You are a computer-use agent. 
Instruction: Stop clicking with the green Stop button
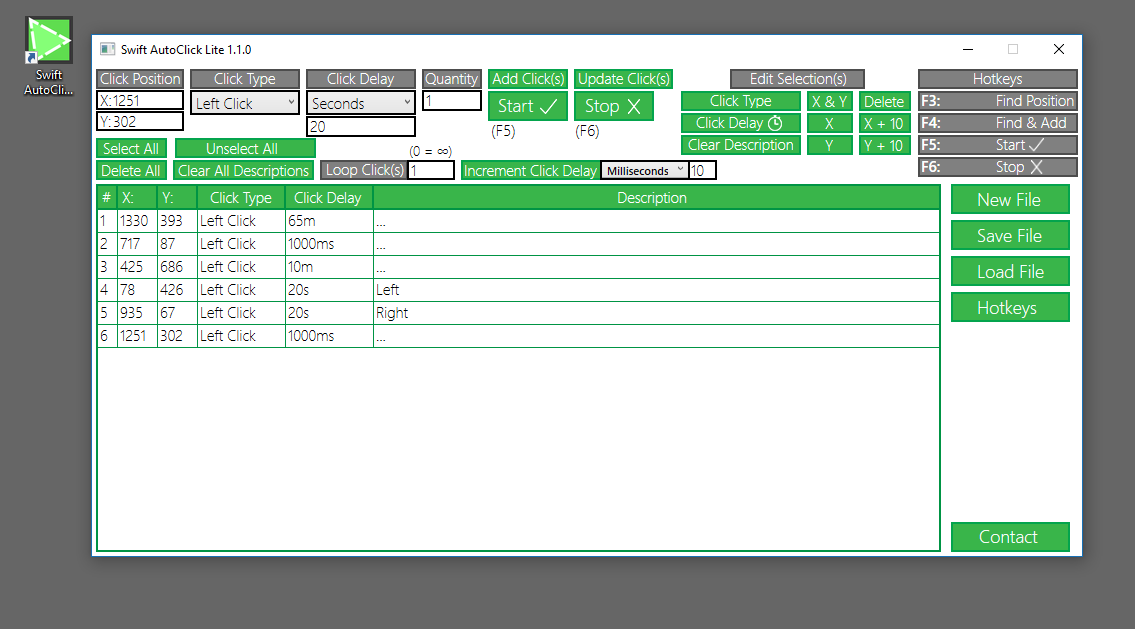[614, 106]
